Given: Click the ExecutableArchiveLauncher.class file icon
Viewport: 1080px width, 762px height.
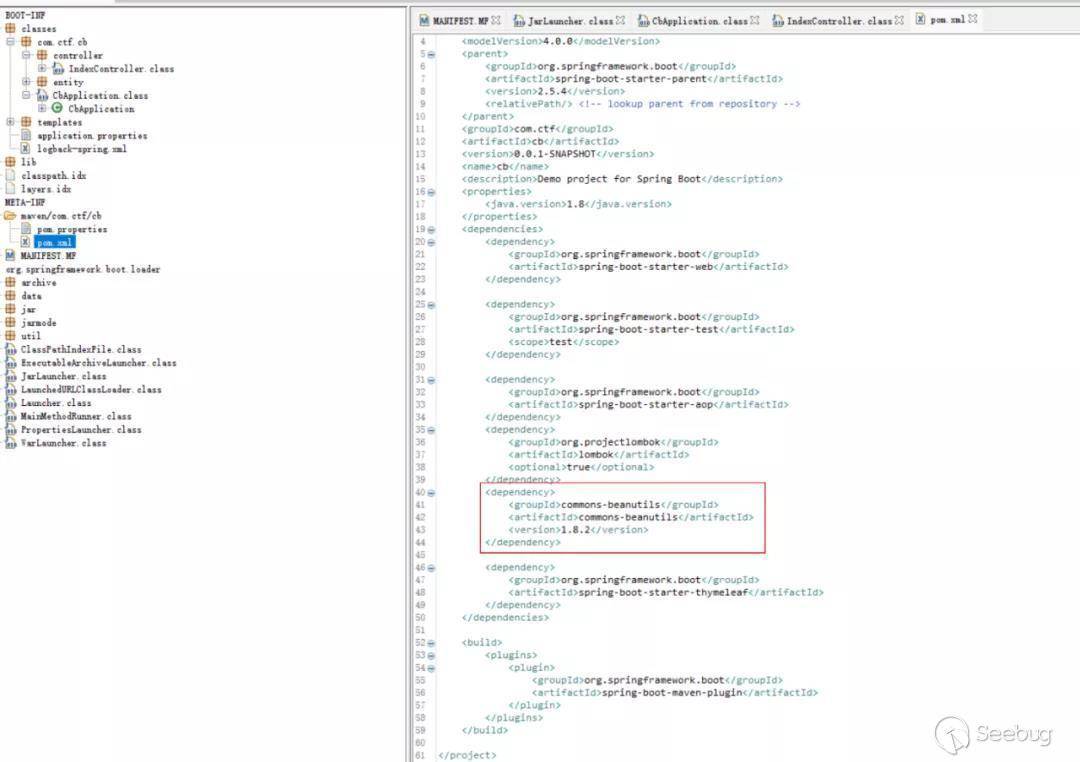Looking at the screenshot, I should pos(10,362).
